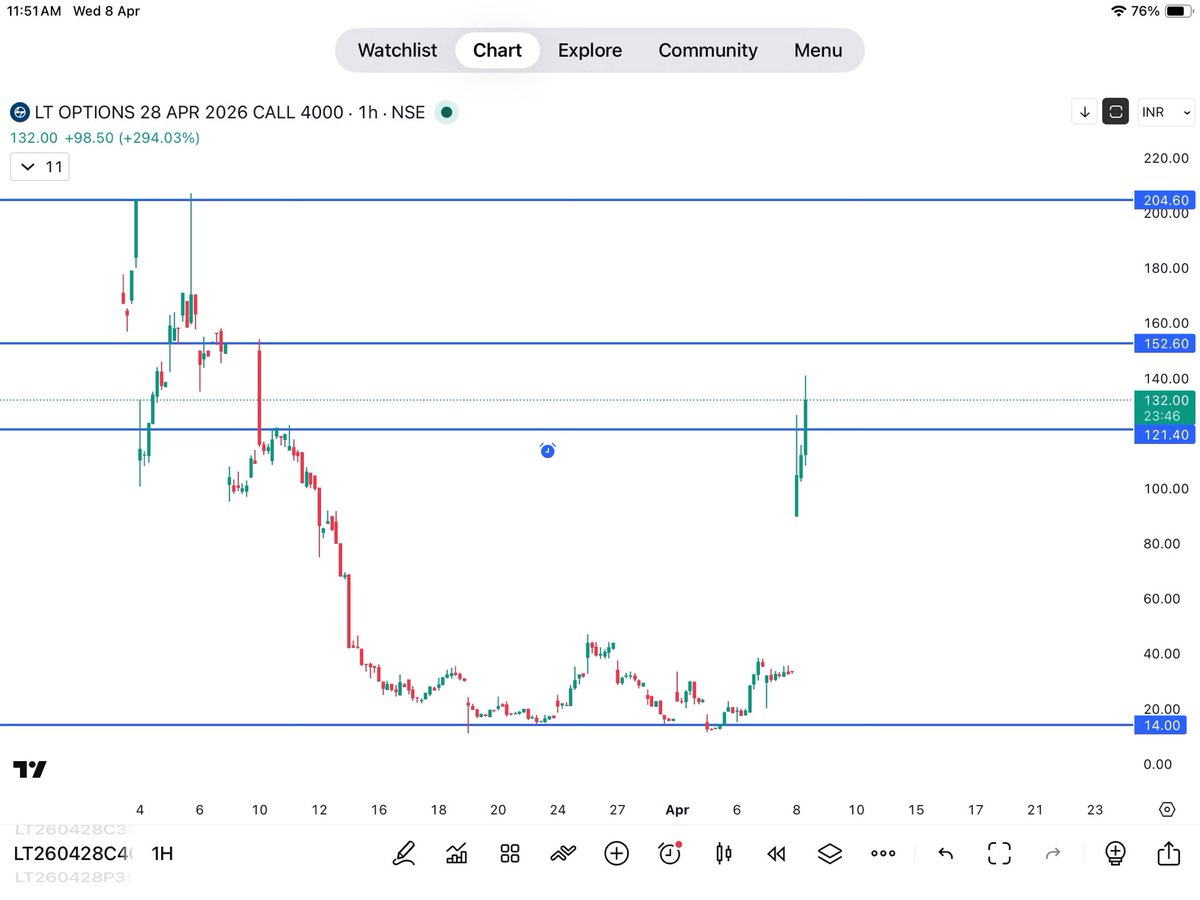This screenshot has height=900, width=1200.
Task: Tap the 132.00 +98.50 (+294.03%) quote text
Action: [x=105, y=138]
